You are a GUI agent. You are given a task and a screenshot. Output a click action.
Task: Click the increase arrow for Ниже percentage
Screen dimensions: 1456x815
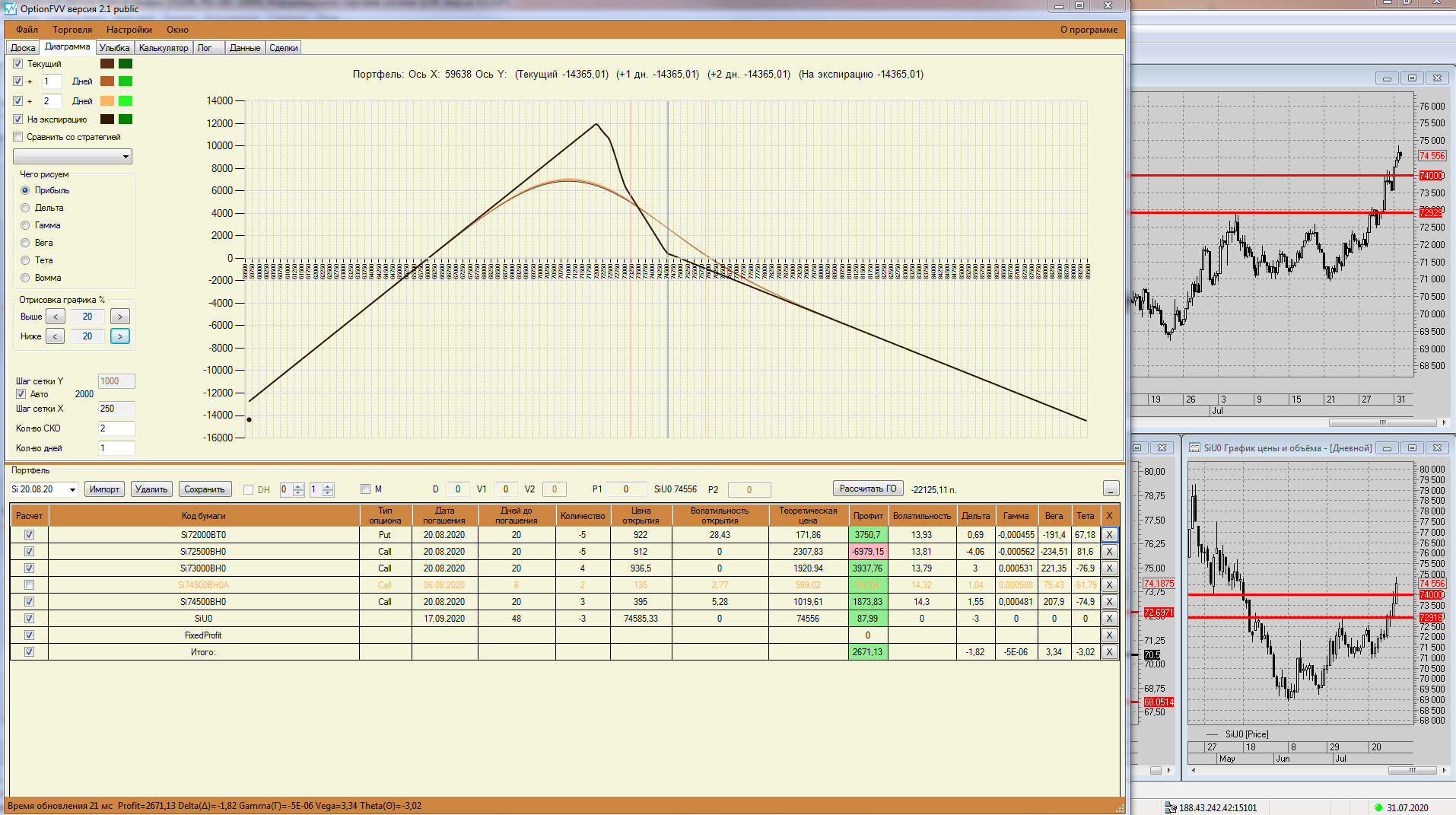pyautogui.click(x=120, y=336)
